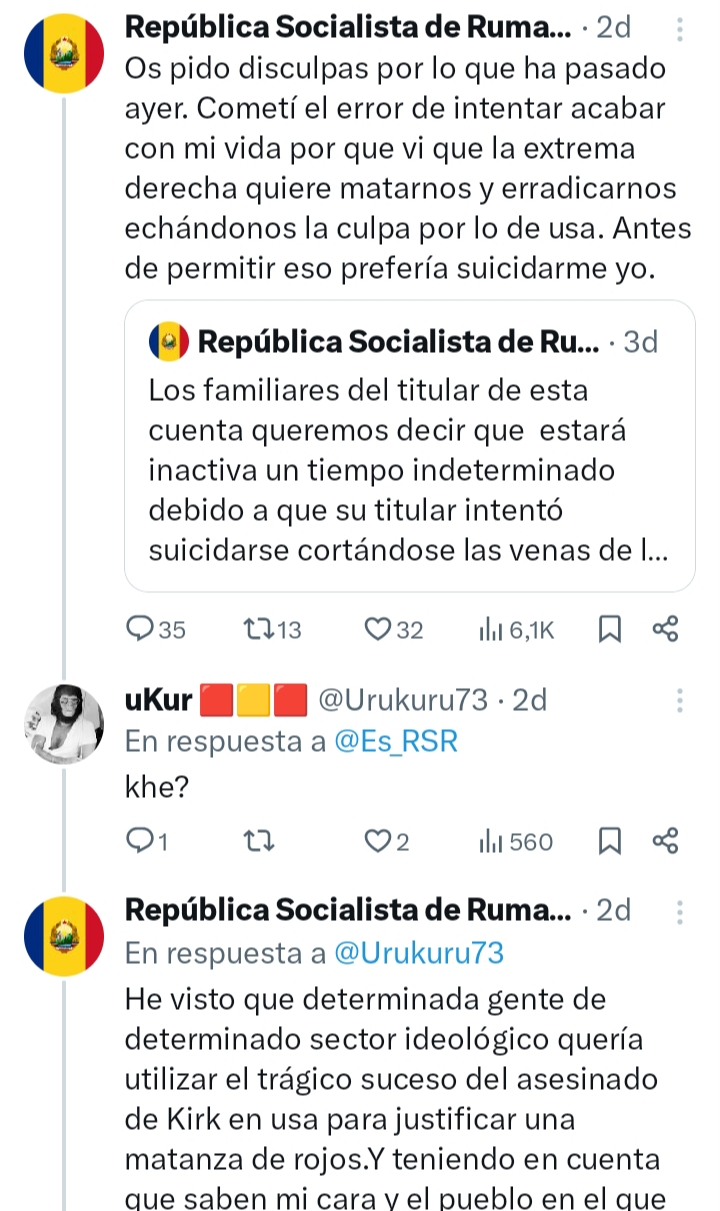Open more options on bottom reply tweet
This screenshot has width=720, height=1211.
[x=680, y=911]
